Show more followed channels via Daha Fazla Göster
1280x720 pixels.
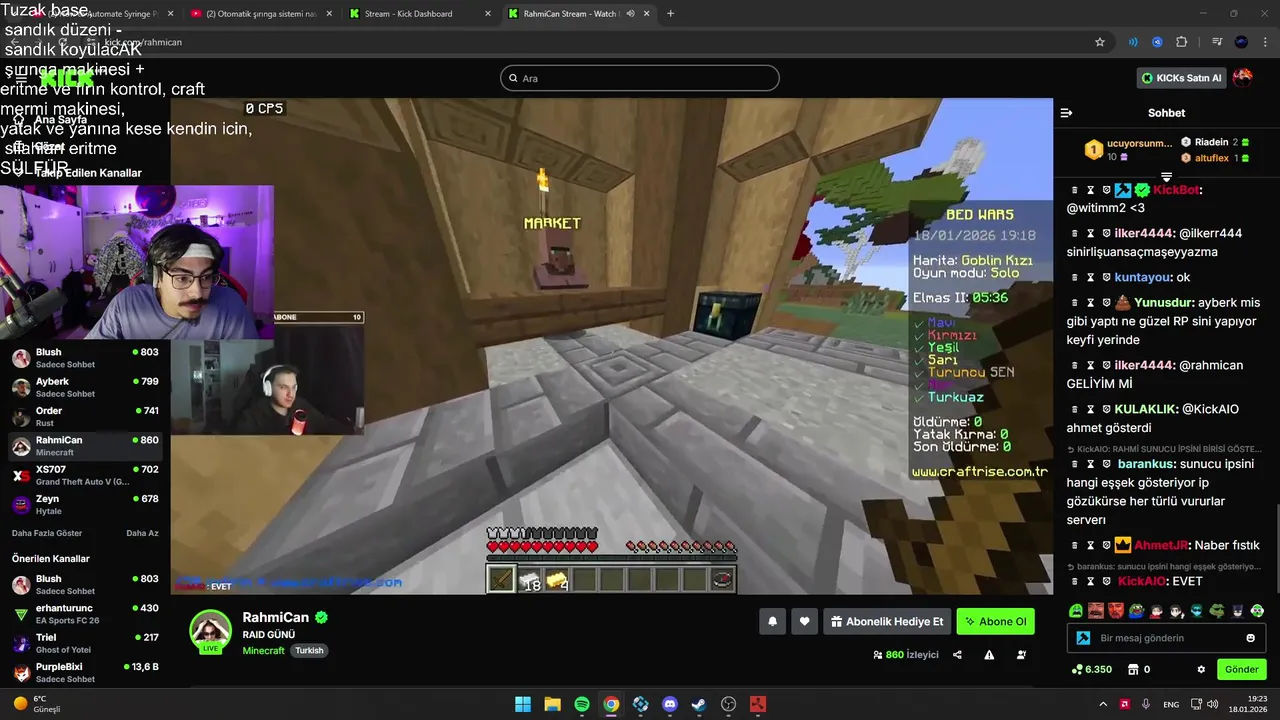47,533
